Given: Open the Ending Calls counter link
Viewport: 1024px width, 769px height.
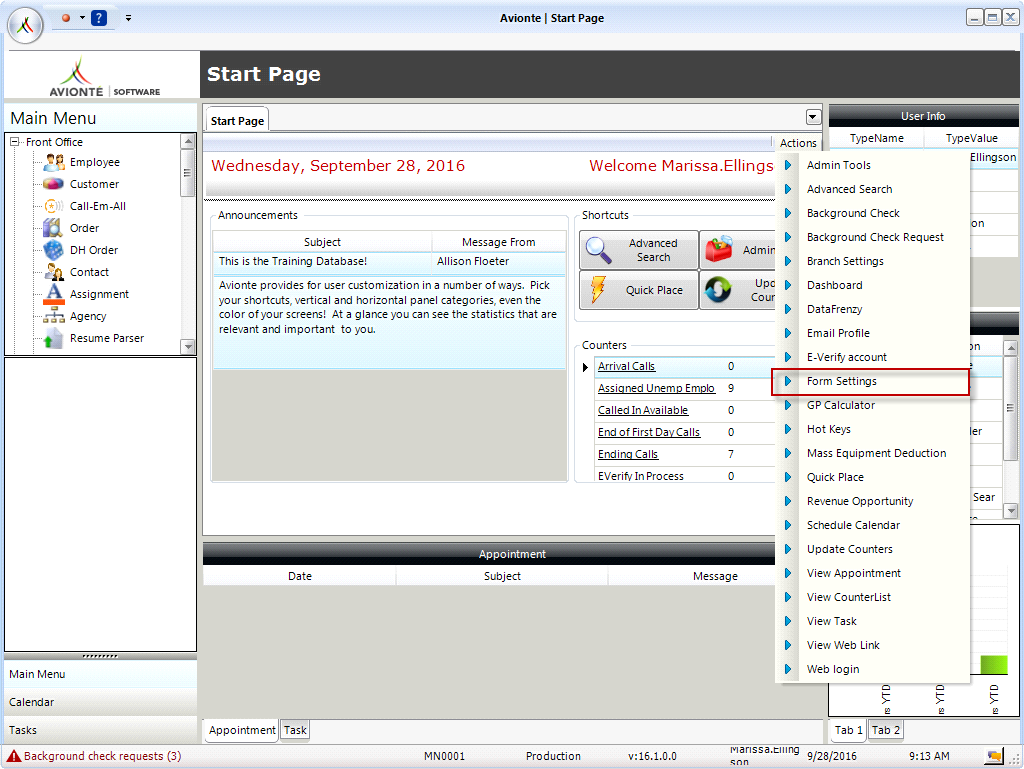Looking at the screenshot, I should coord(628,454).
